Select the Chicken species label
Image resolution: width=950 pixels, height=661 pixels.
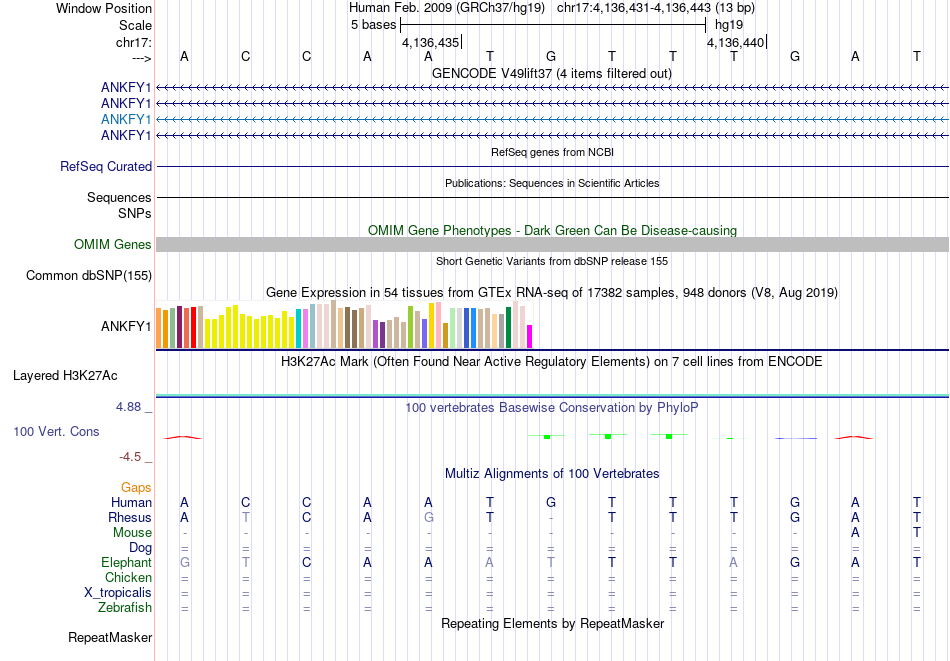pyautogui.click(x=128, y=577)
